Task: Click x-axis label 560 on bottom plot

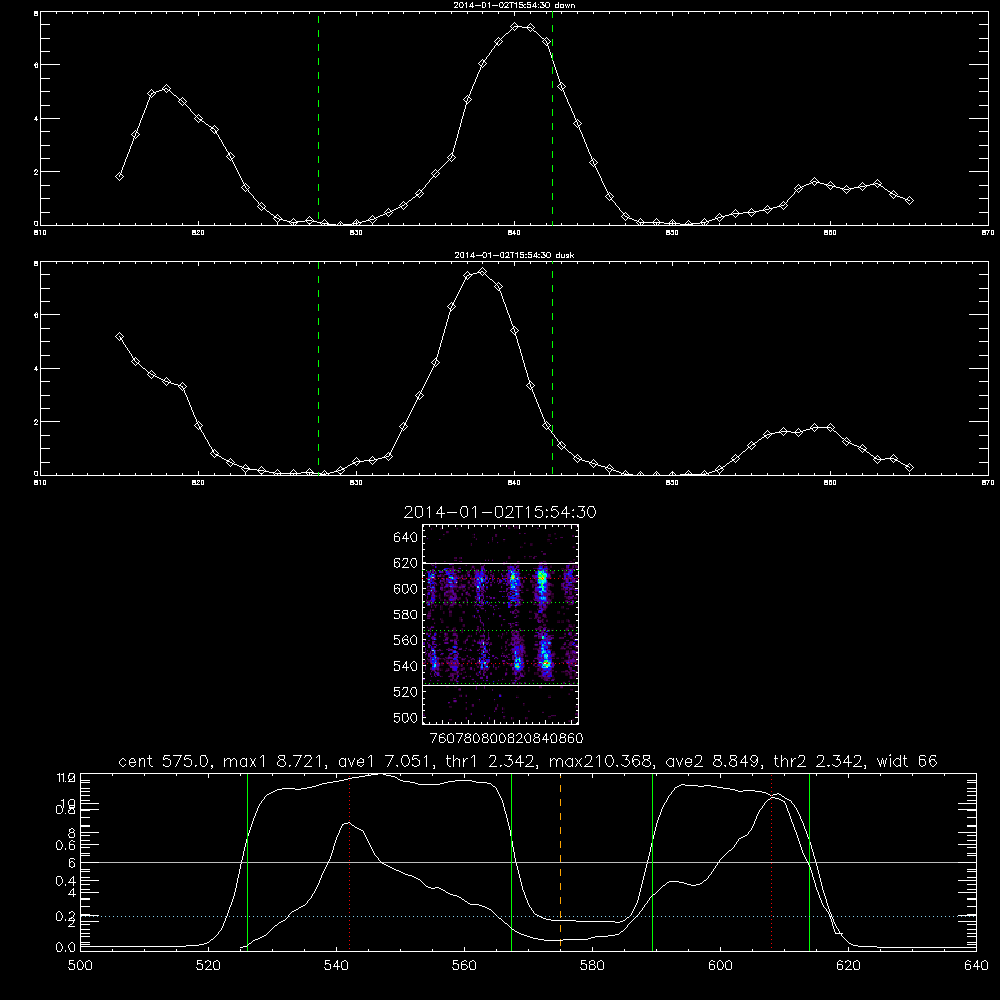Action: pyautogui.click(x=464, y=966)
